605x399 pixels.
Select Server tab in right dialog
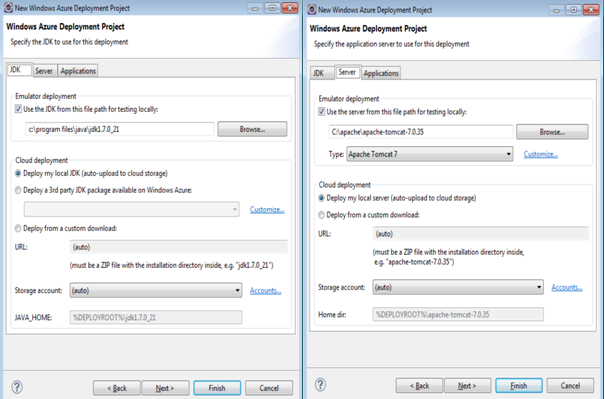point(348,72)
